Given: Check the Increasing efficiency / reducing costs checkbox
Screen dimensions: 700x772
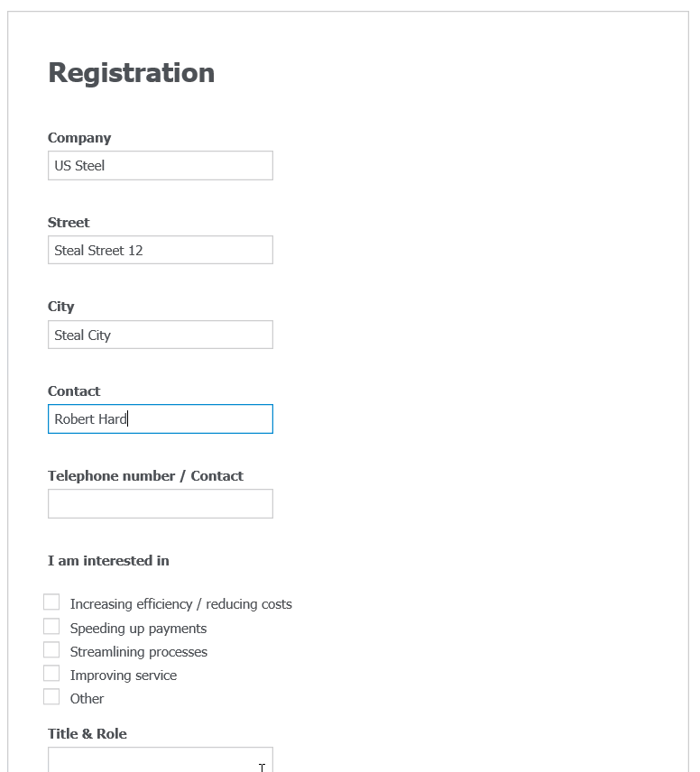Looking at the screenshot, I should 52,603.
